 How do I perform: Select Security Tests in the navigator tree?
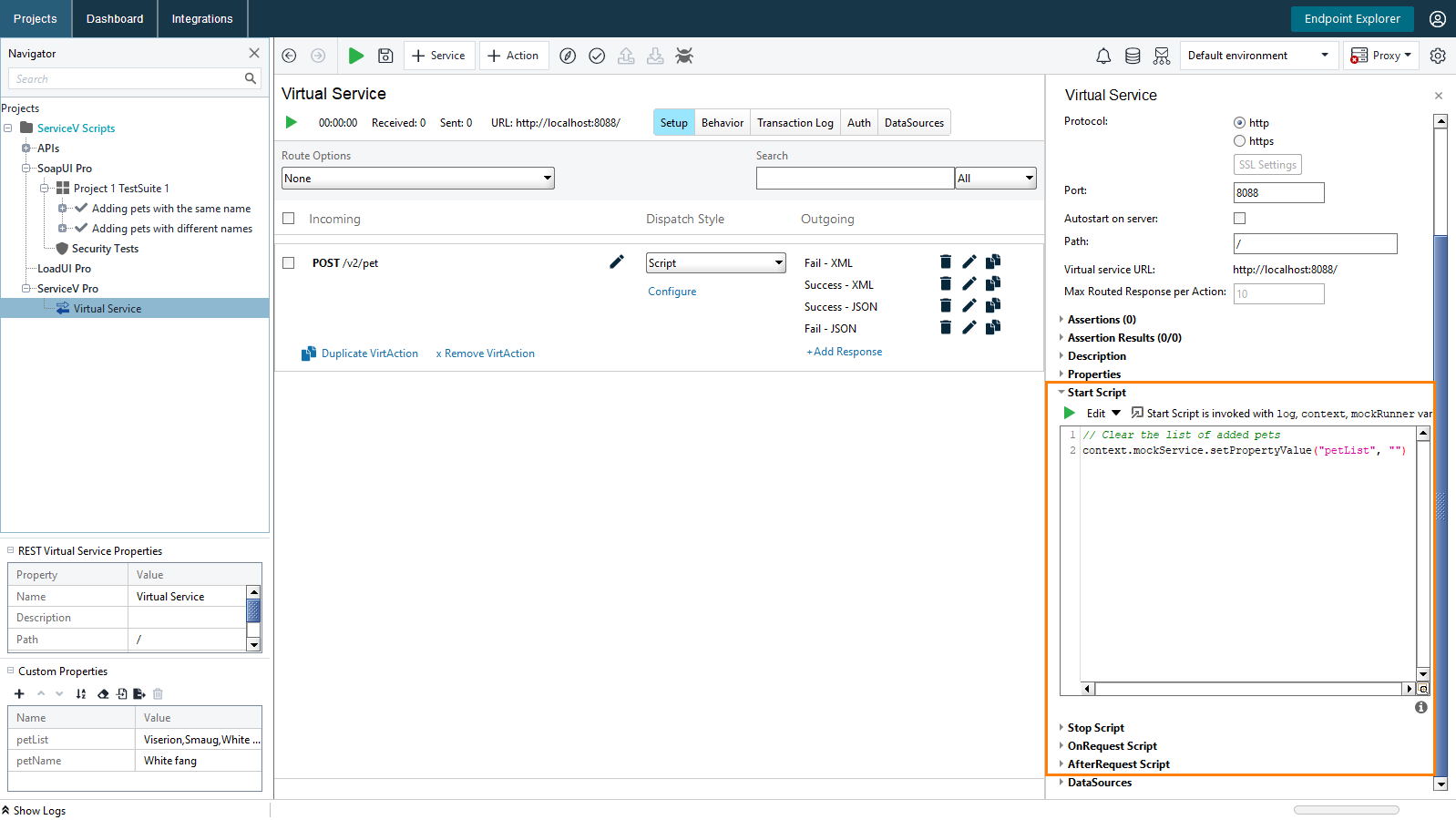point(105,249)
